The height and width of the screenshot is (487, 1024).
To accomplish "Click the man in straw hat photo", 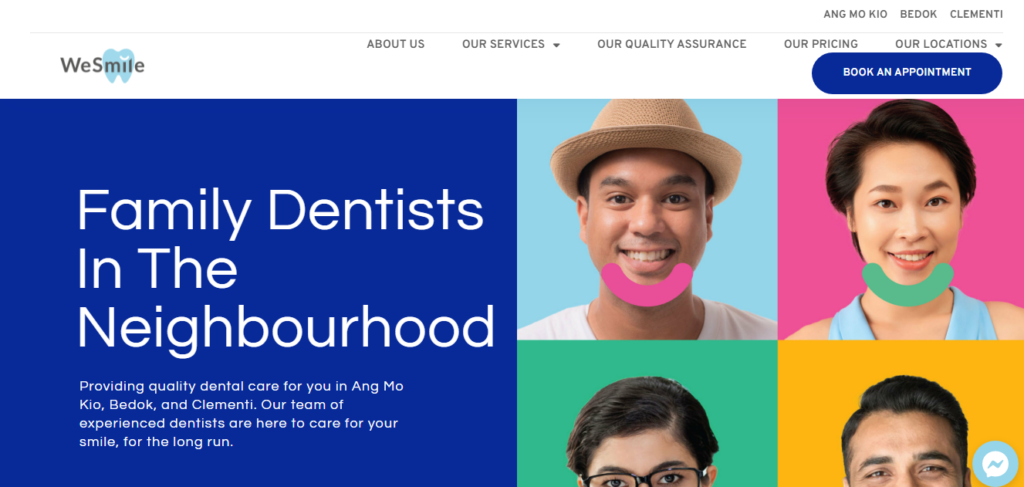I will pyautogui.click(x=647, y=219).
